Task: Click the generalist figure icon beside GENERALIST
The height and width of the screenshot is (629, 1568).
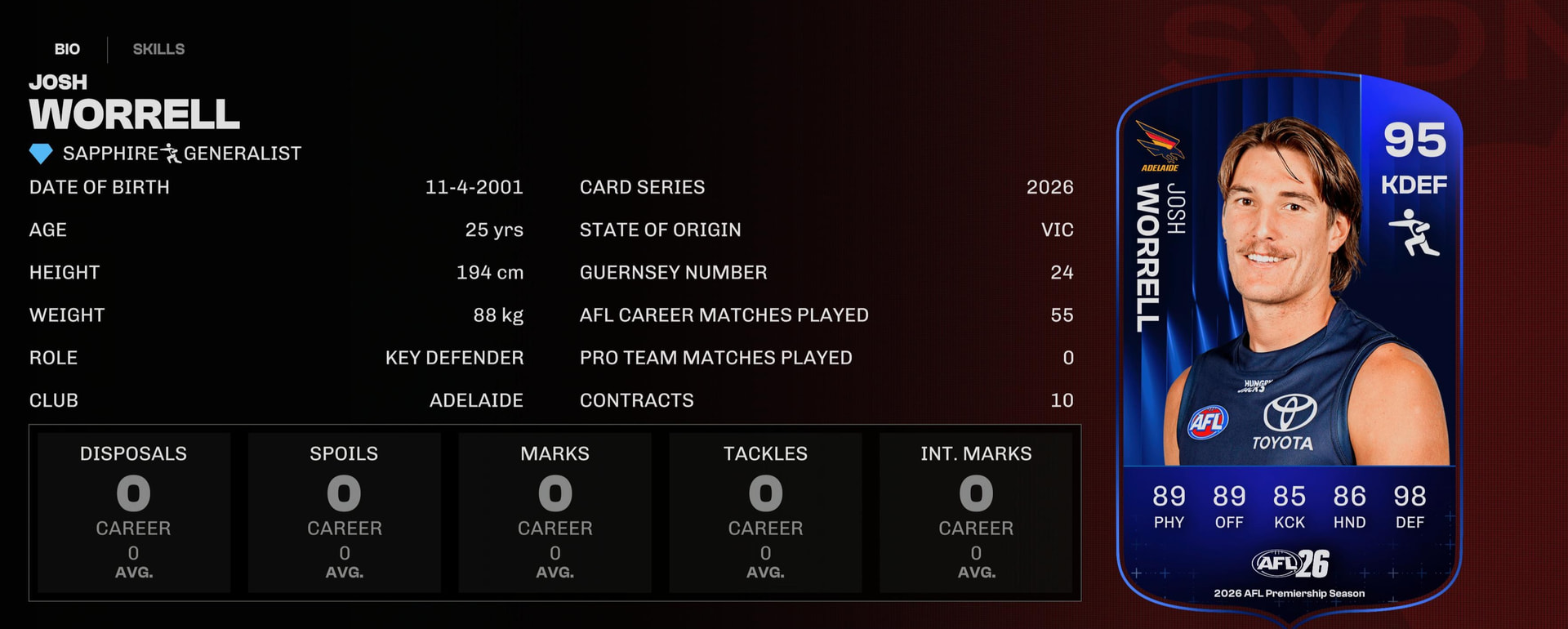Action: 171,153
